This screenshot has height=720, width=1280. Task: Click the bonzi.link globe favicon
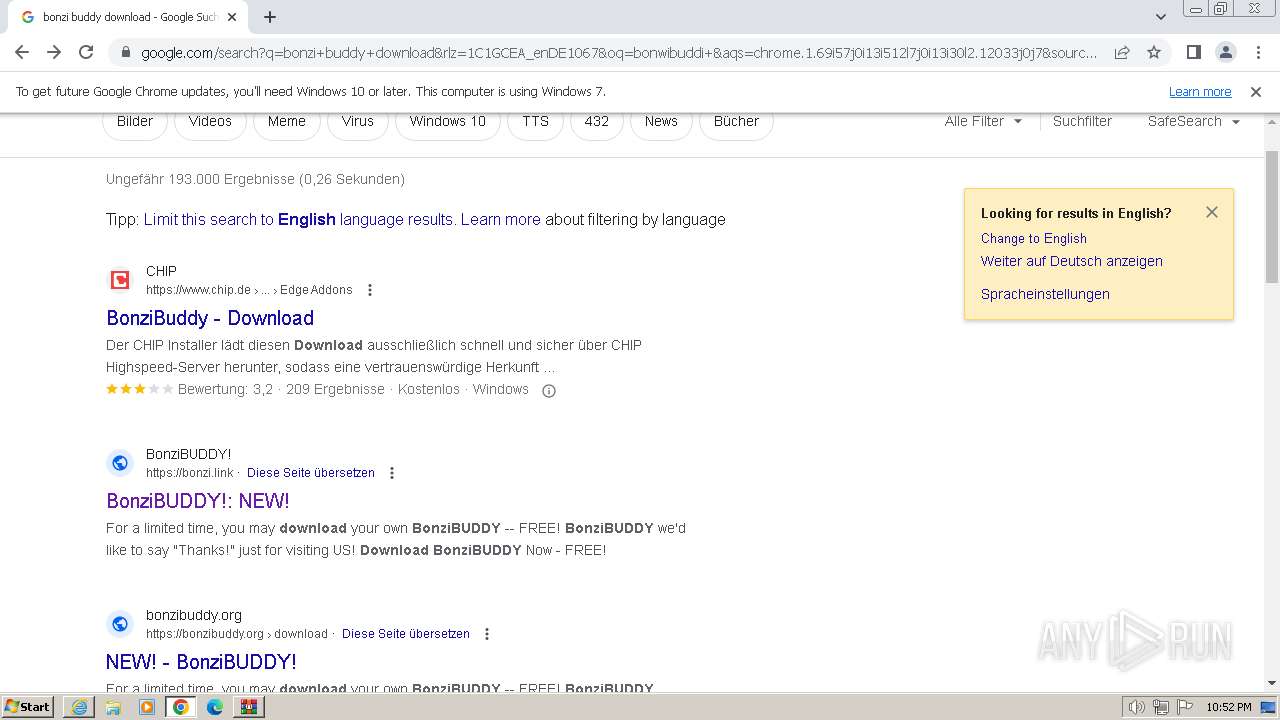[120, 463]
